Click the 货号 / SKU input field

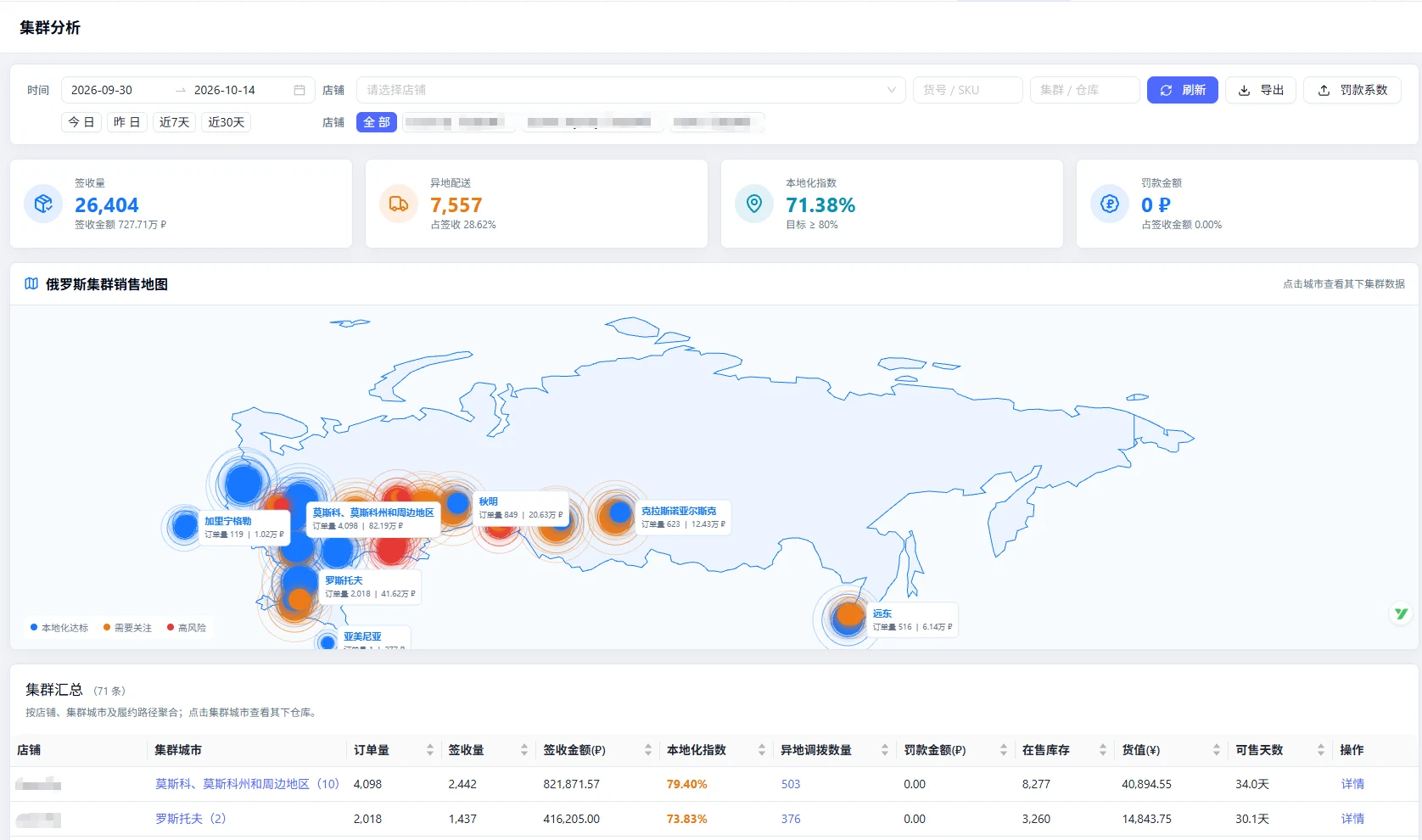pyautogui.click(x=968, y=90)
